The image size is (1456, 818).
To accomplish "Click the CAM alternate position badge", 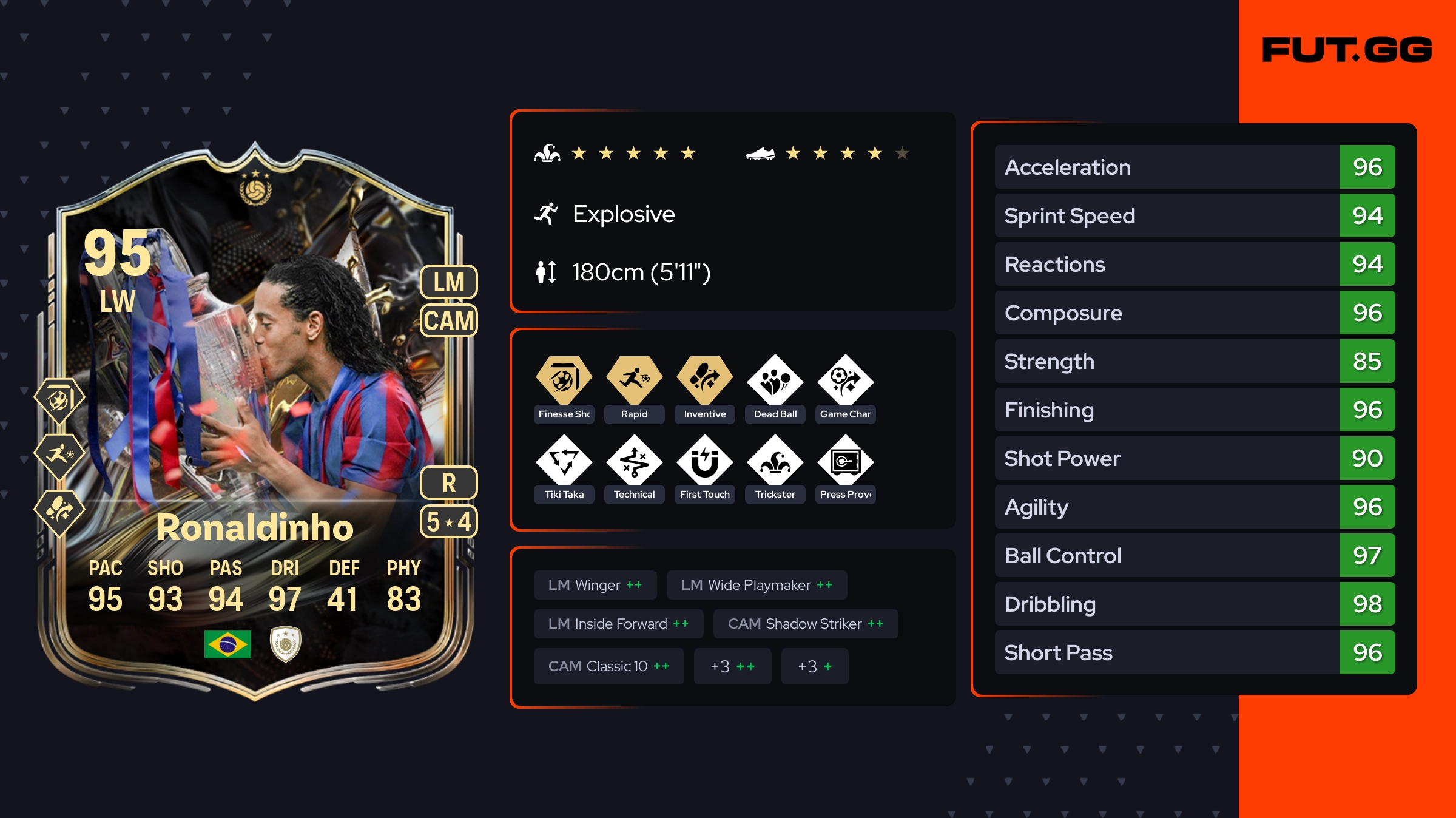I will [449, 320].
